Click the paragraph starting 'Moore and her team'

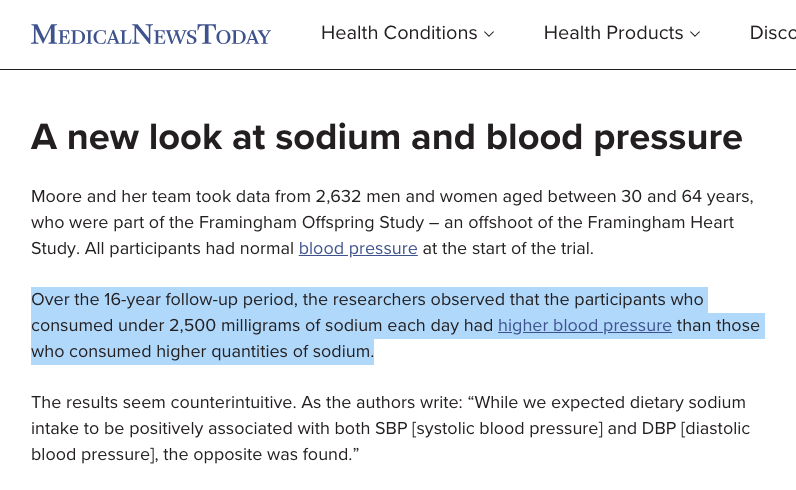tap(392, 222)
